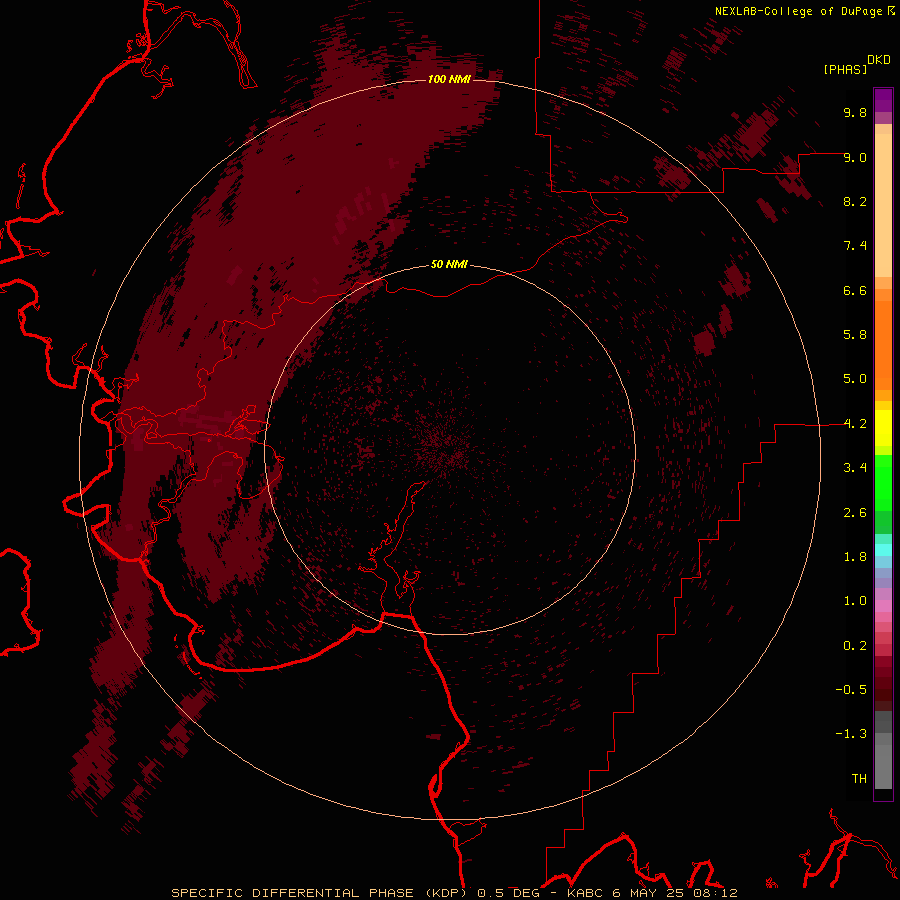The width and height of the screenshot is (900, 900).
Task: Click the 6.6 value on the color scale
Action: point(855,290)
